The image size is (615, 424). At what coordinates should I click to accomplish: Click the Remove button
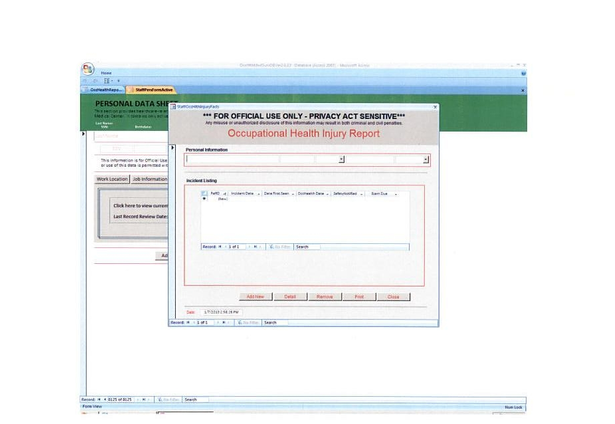pyautogui.click(x=324, y=297)
